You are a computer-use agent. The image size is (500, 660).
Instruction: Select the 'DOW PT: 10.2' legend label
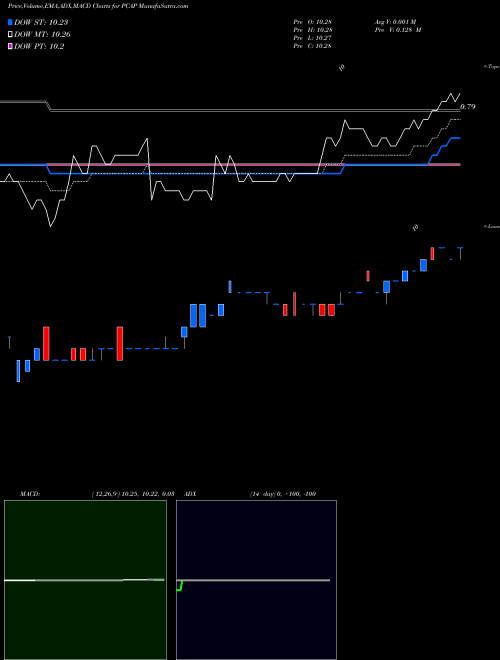[39, 46]
